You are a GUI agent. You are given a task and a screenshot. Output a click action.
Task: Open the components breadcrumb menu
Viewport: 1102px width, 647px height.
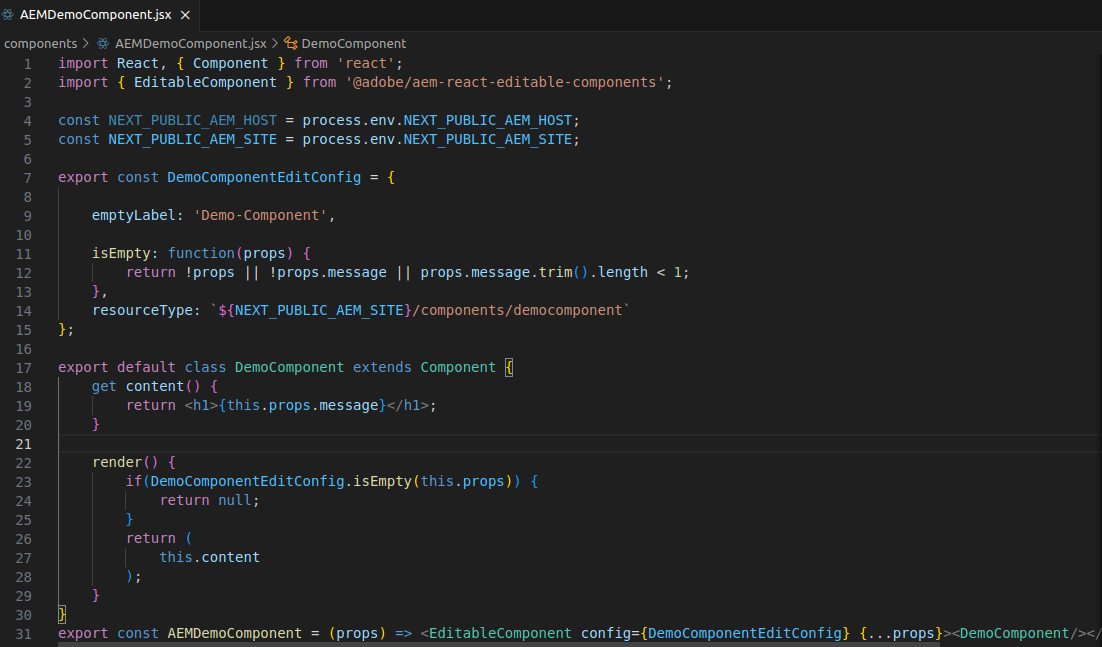pyautogui.click(x=40, y=43)
